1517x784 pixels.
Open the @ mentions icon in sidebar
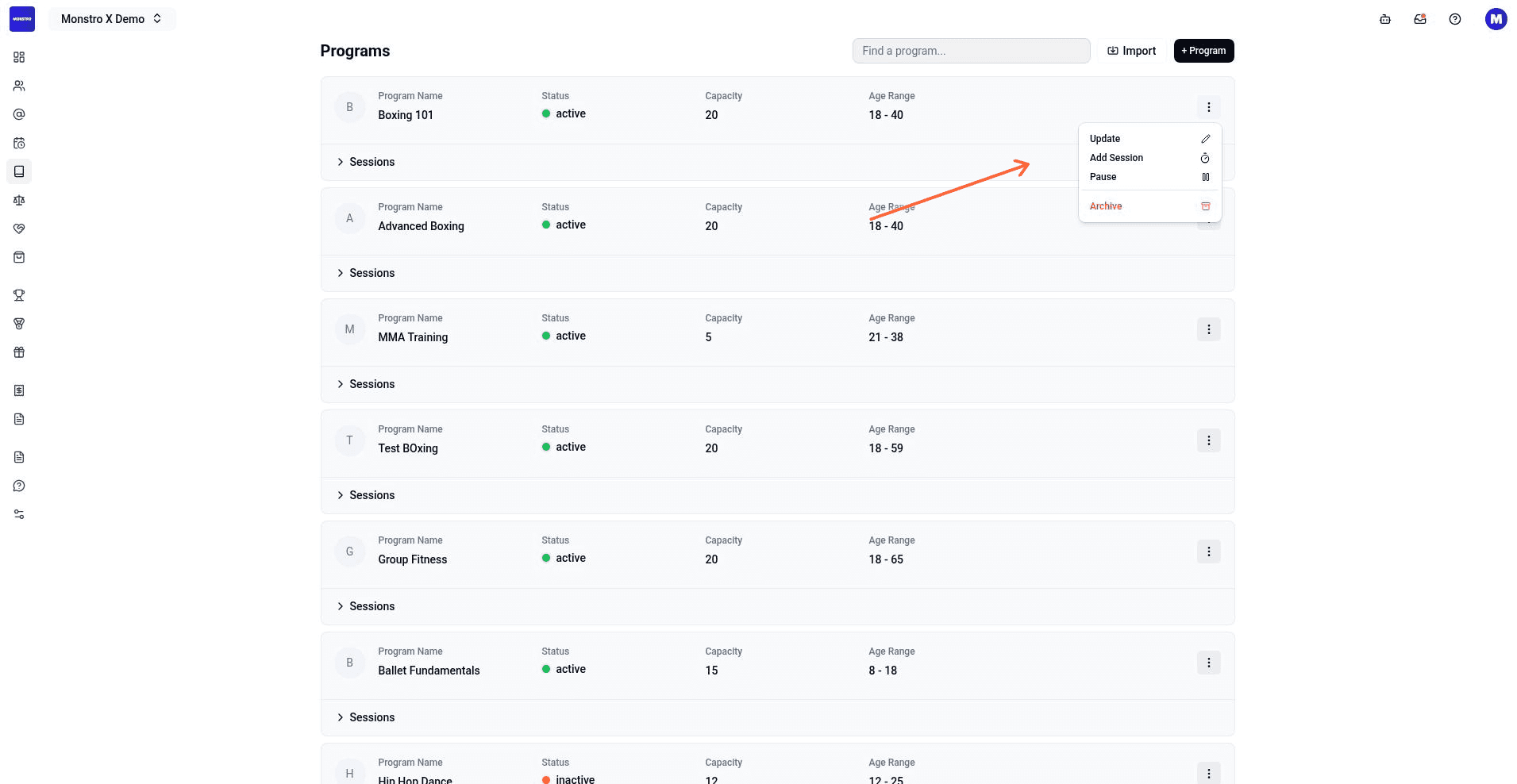[x=19, y=114]
